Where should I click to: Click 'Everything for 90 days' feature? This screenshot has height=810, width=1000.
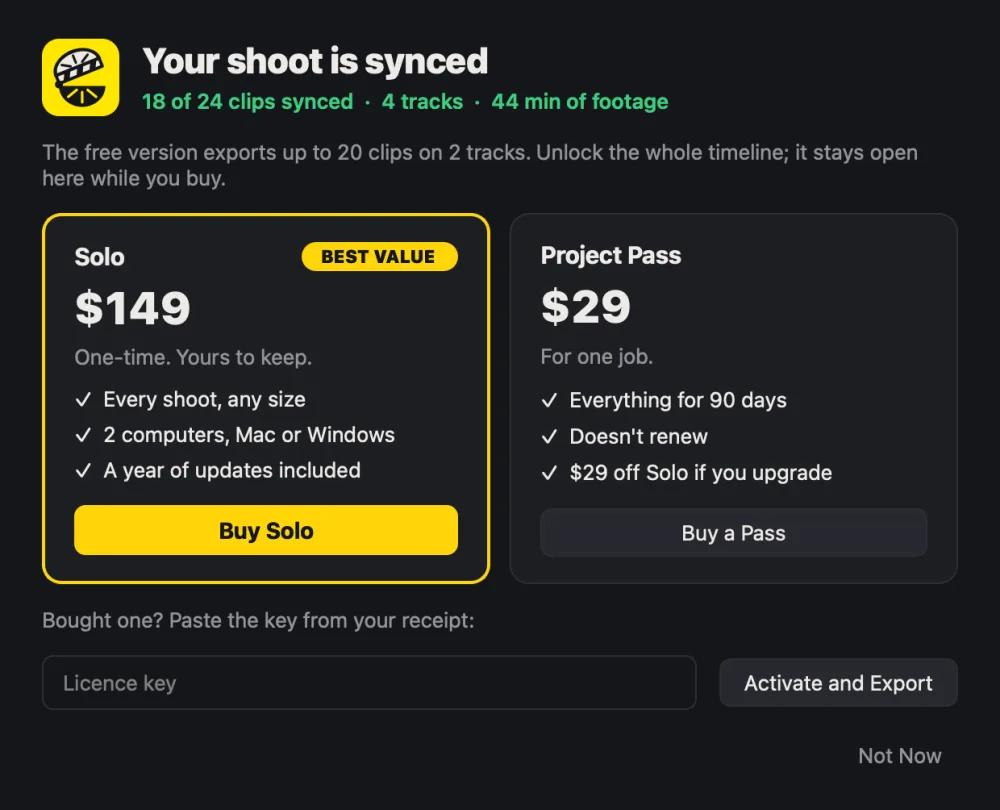tap(678, 400)
